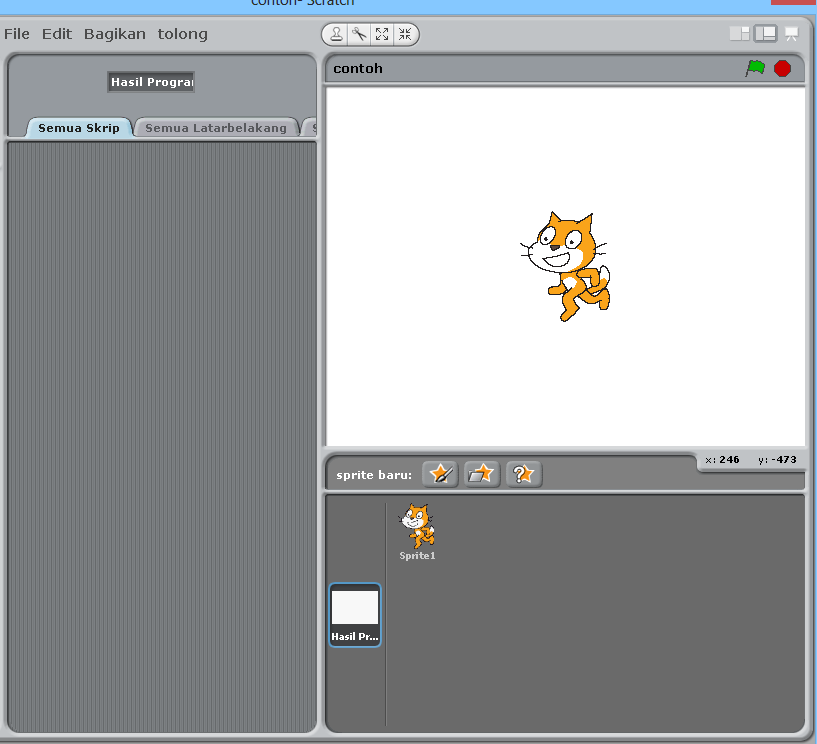Switch to full stage view mode
The image size is (817, 744).
765,34
